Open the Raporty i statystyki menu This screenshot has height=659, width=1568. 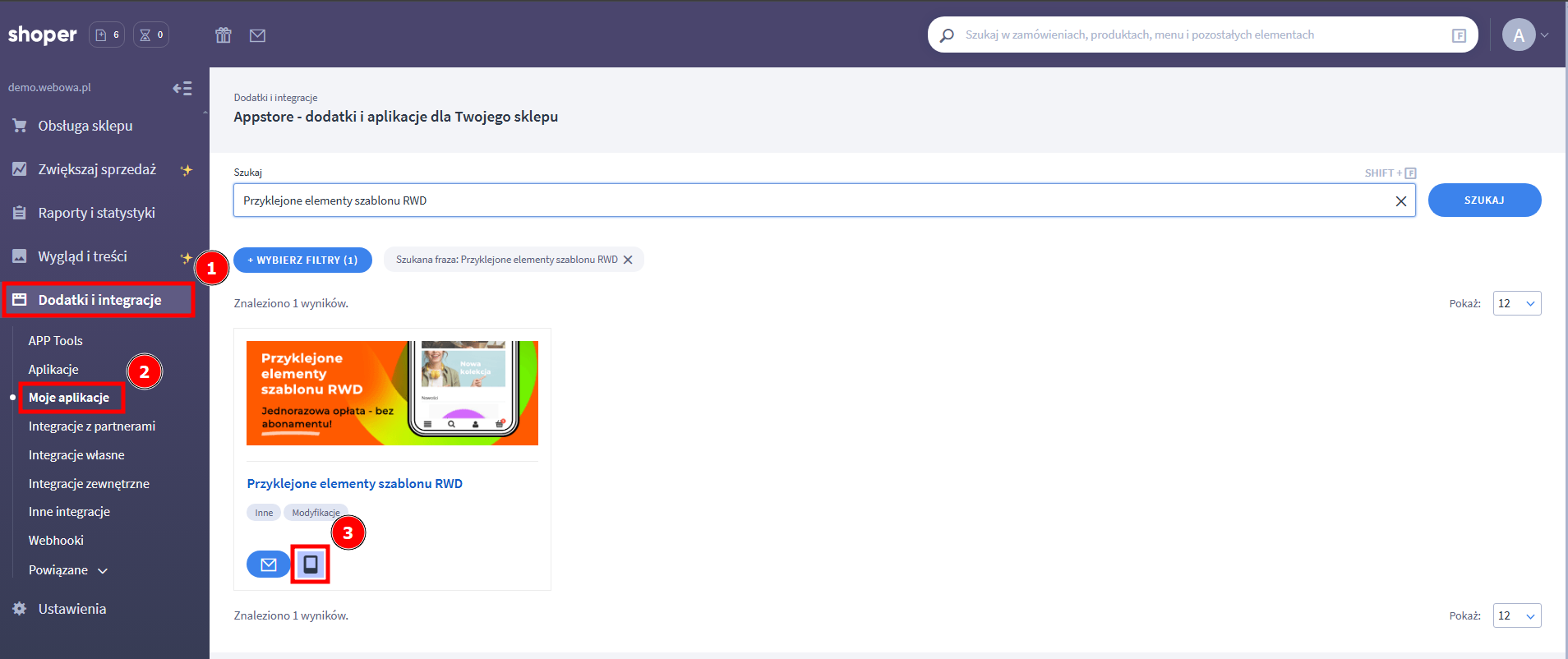pos(96,213)
